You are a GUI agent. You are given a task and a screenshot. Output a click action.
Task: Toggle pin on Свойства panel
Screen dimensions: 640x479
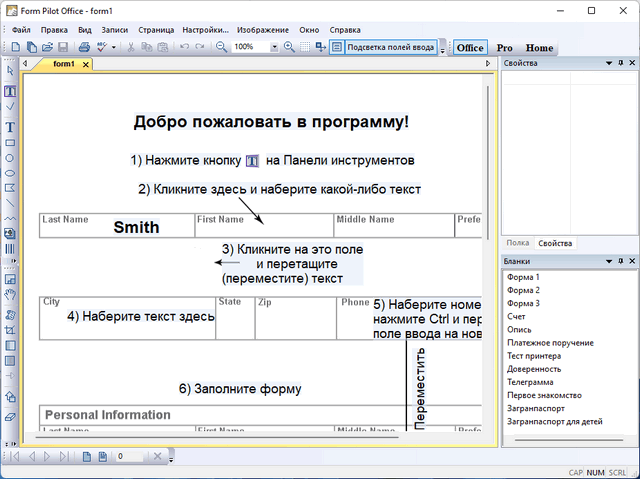pyautogui.click(x=620, y=63)
